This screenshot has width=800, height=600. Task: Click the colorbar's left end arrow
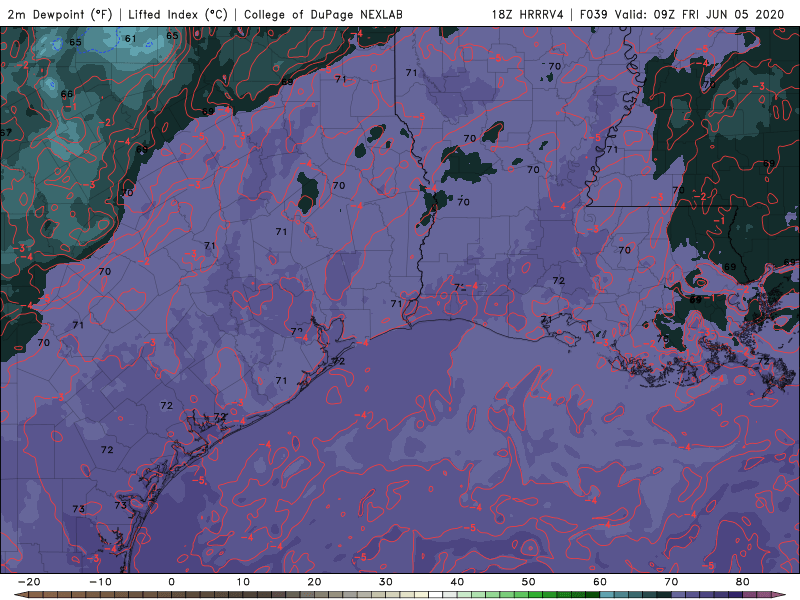(20, 595)
